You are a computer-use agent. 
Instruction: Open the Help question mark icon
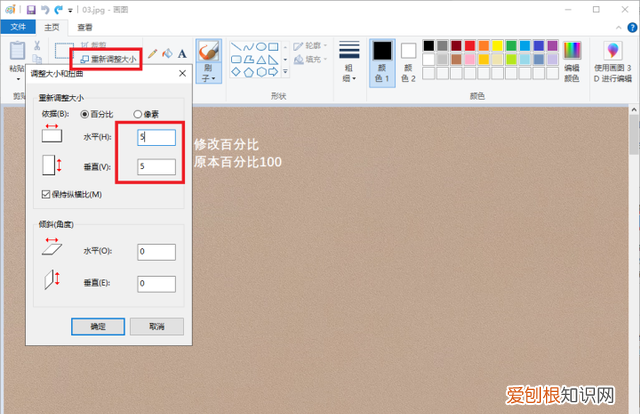pos(632,28)
